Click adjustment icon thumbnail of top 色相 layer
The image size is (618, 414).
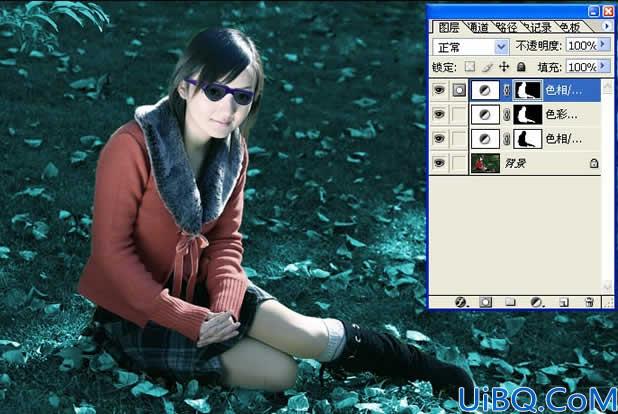tap(485, 91)
